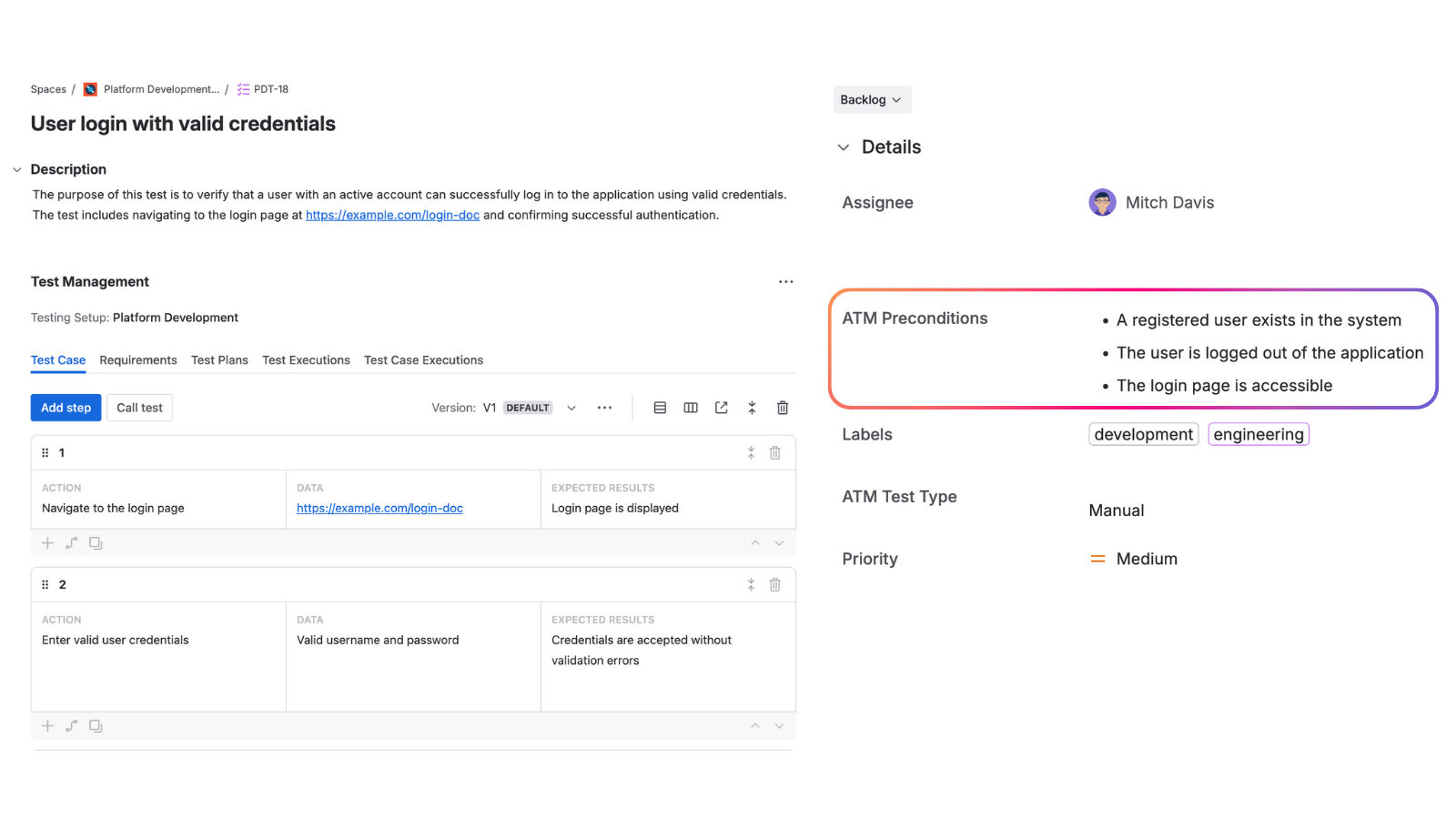
Task: Select the Test Case tab
Action: [x=58, y=360]
